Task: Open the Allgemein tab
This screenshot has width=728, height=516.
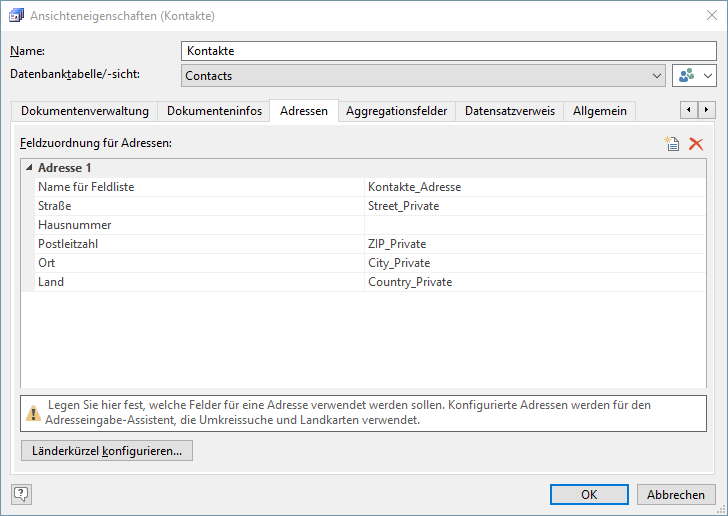Action: click(x=599, y=111)
